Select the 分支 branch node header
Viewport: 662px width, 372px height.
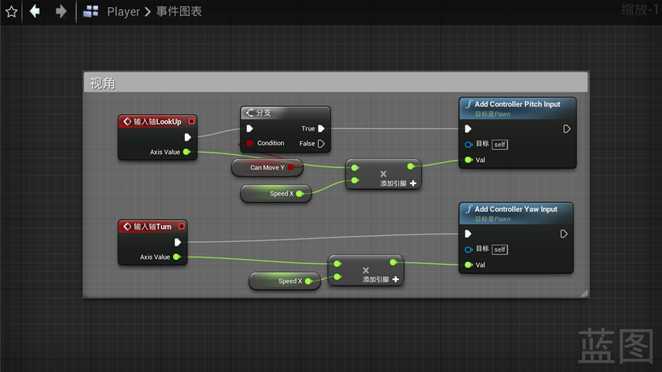285,113
